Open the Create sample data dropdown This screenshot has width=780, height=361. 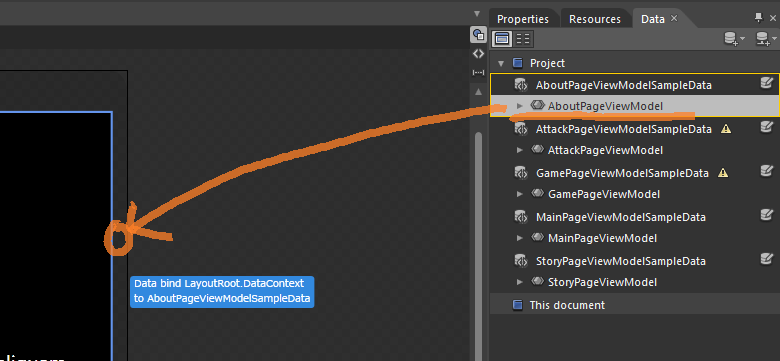[734, 39]
